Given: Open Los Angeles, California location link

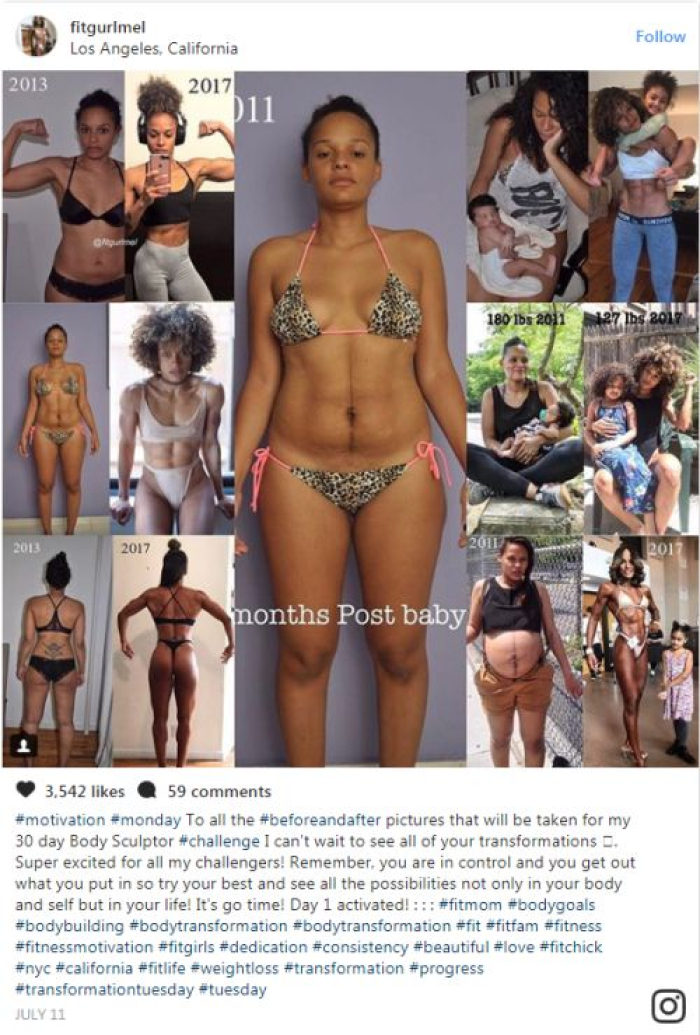Looking at the screenshot, I should pyautogui.click(x=154, y=48).
